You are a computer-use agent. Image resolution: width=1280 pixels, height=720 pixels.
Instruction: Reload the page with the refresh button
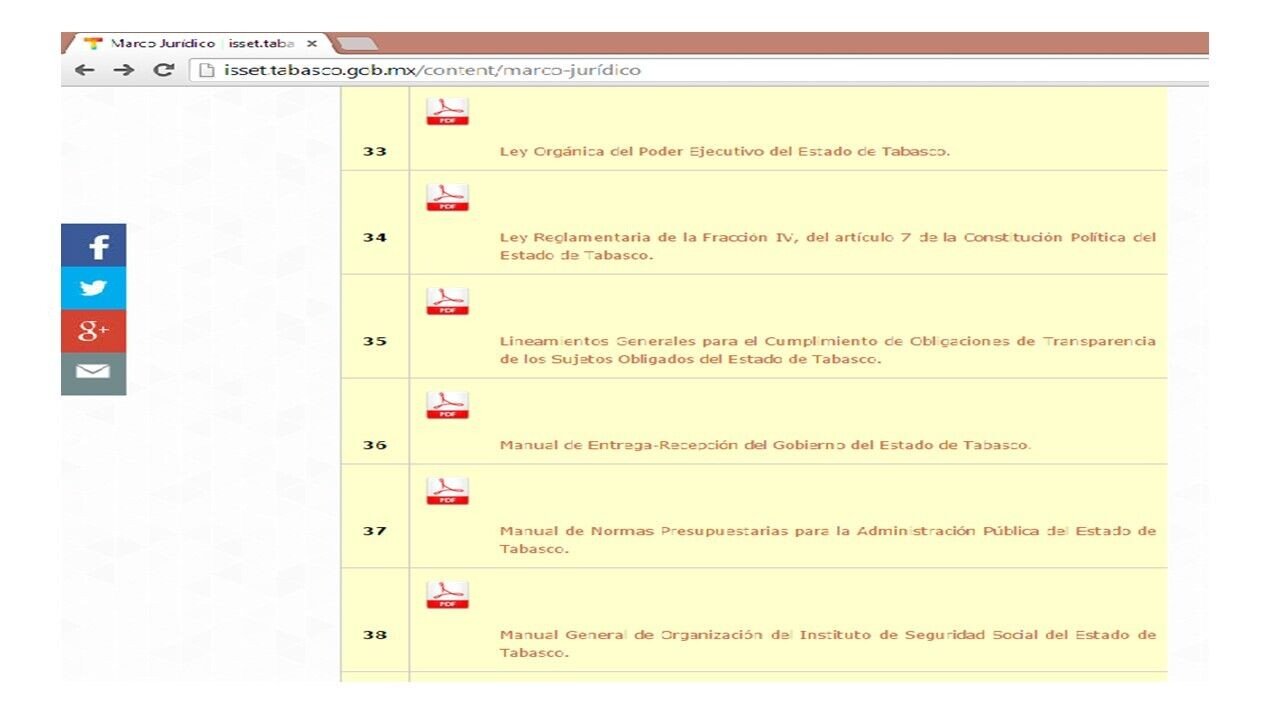162,70
